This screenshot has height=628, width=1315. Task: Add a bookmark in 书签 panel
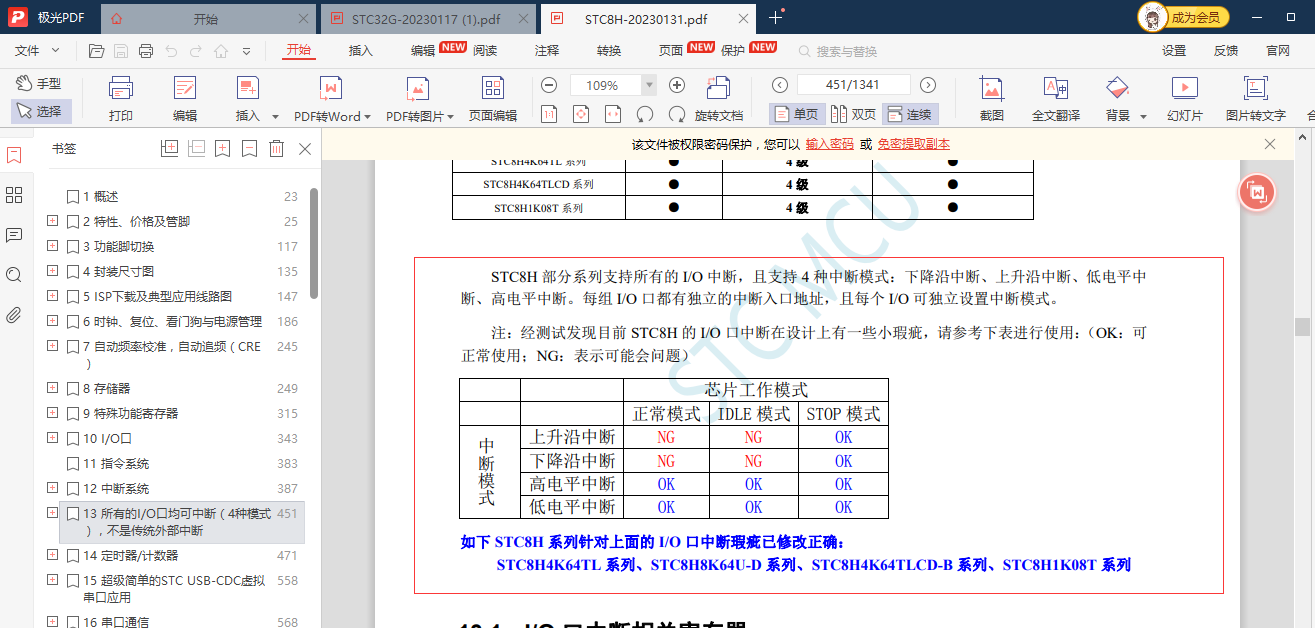(x=223, y=149)
